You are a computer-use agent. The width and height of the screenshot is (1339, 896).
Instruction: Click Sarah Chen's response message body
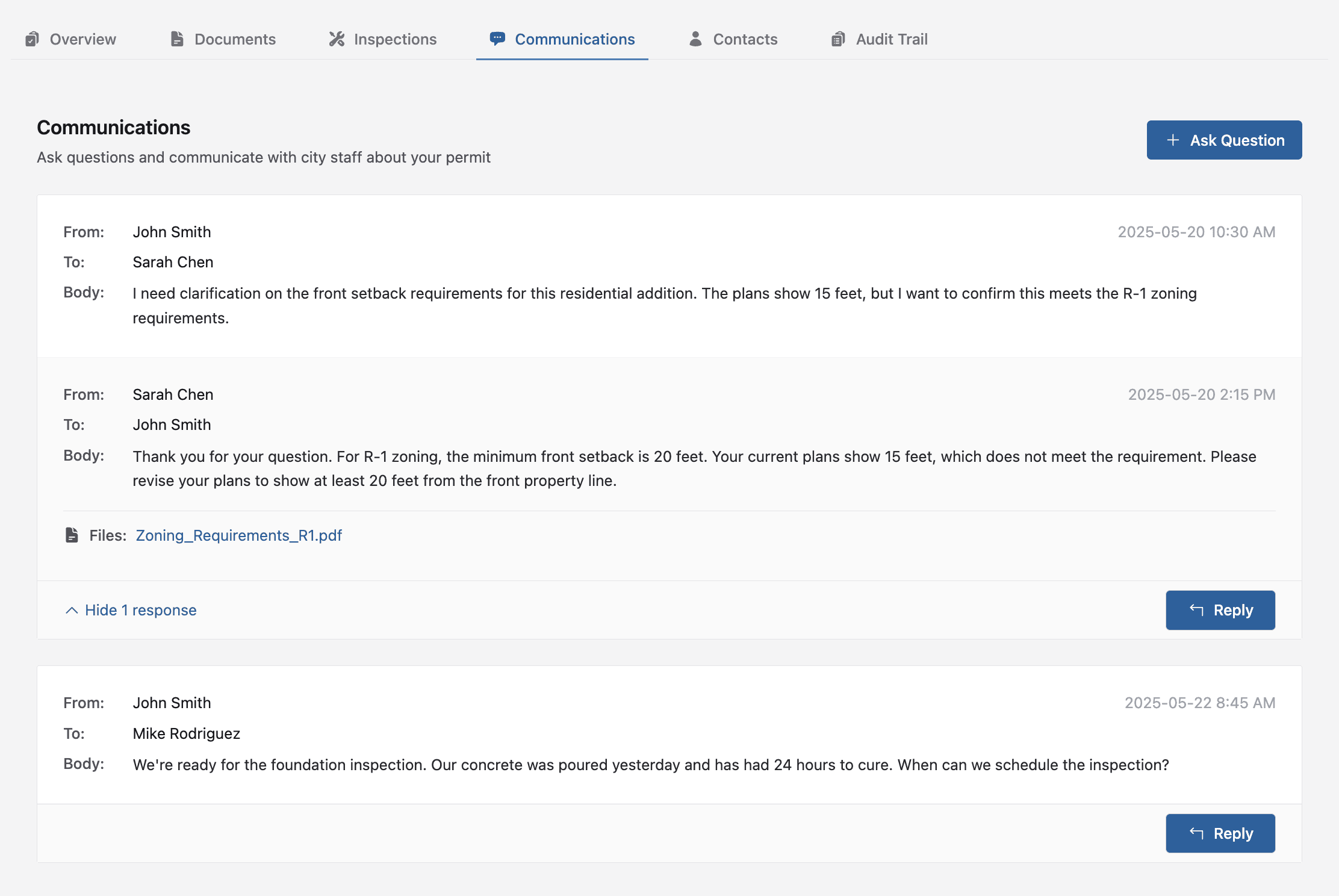[x=393, y=468]
